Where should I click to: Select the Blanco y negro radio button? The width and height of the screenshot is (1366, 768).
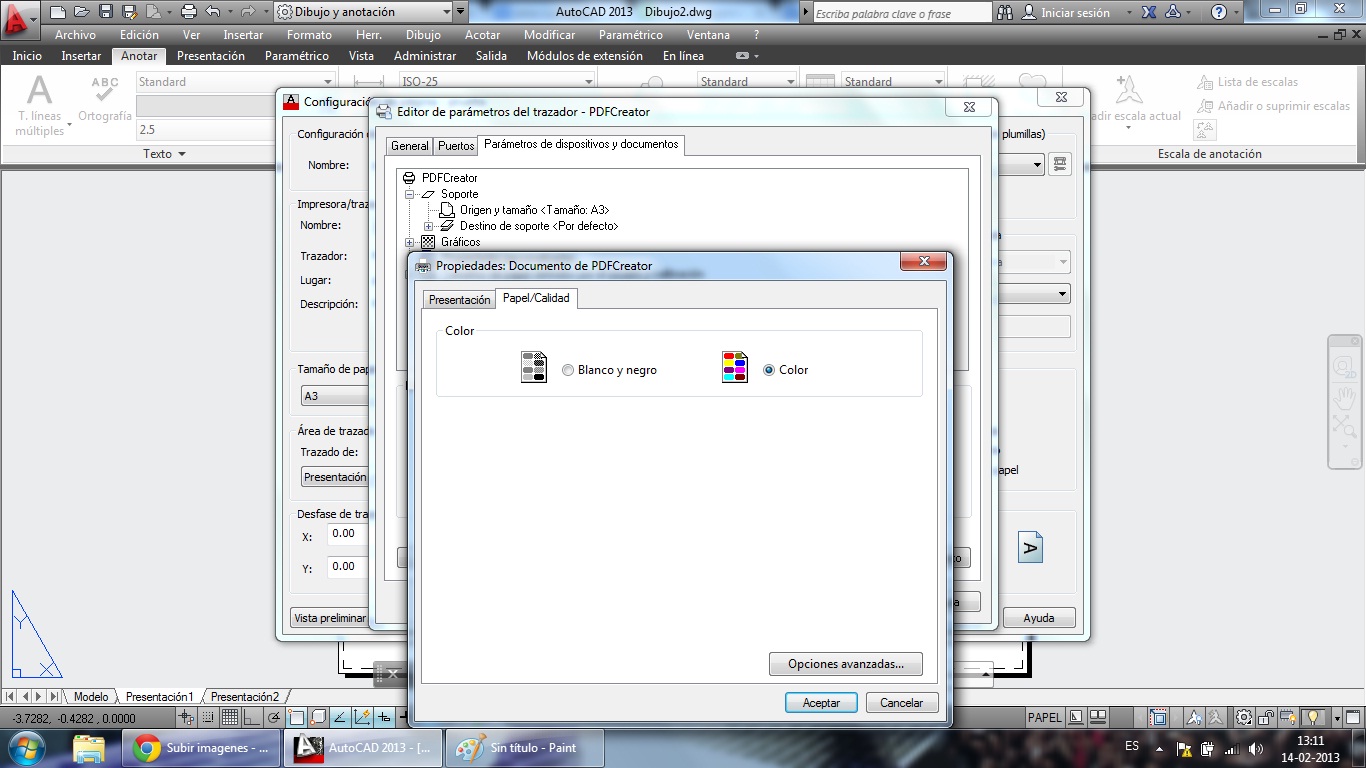coord(568,370)
